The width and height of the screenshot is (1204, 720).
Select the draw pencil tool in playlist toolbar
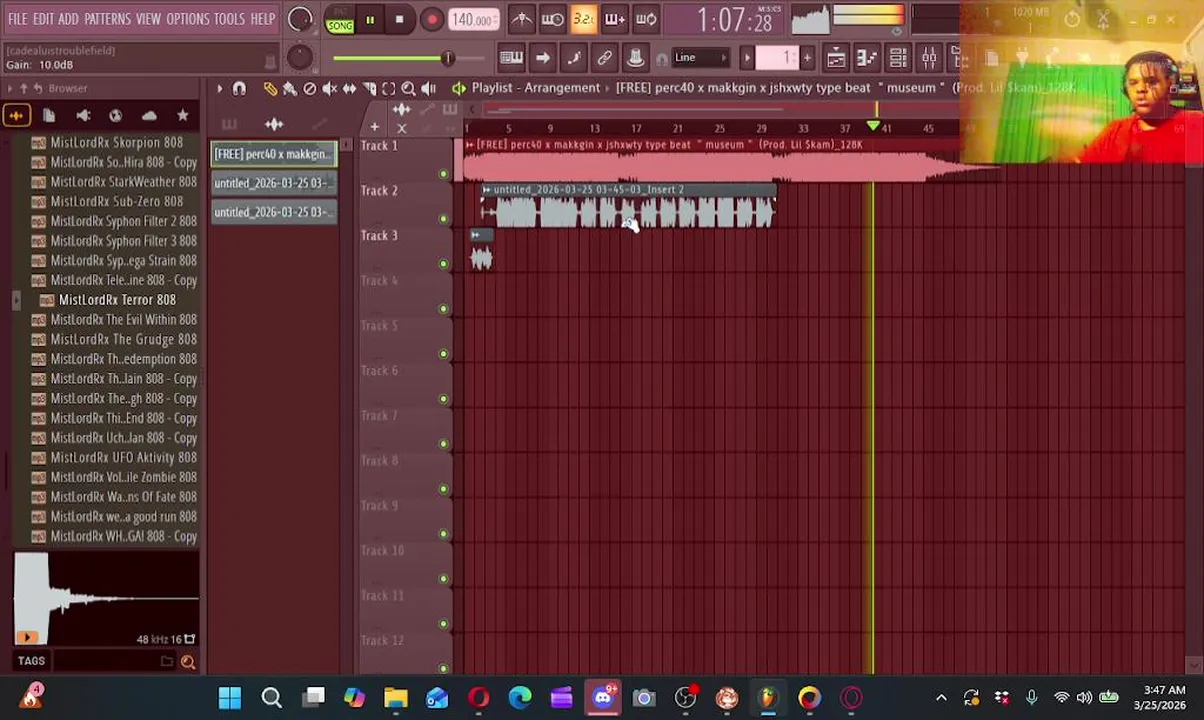(270, 89)
